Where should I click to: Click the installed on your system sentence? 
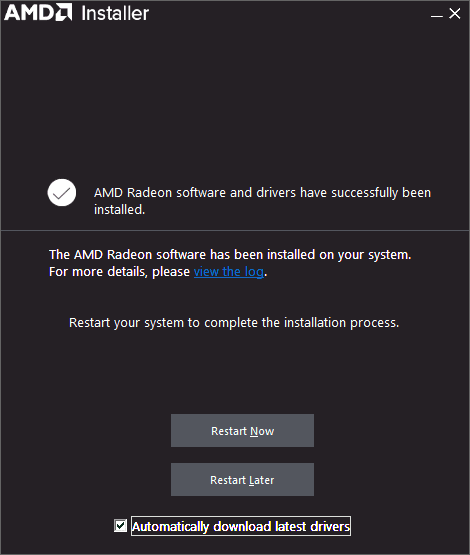click(x=230, y=254)
